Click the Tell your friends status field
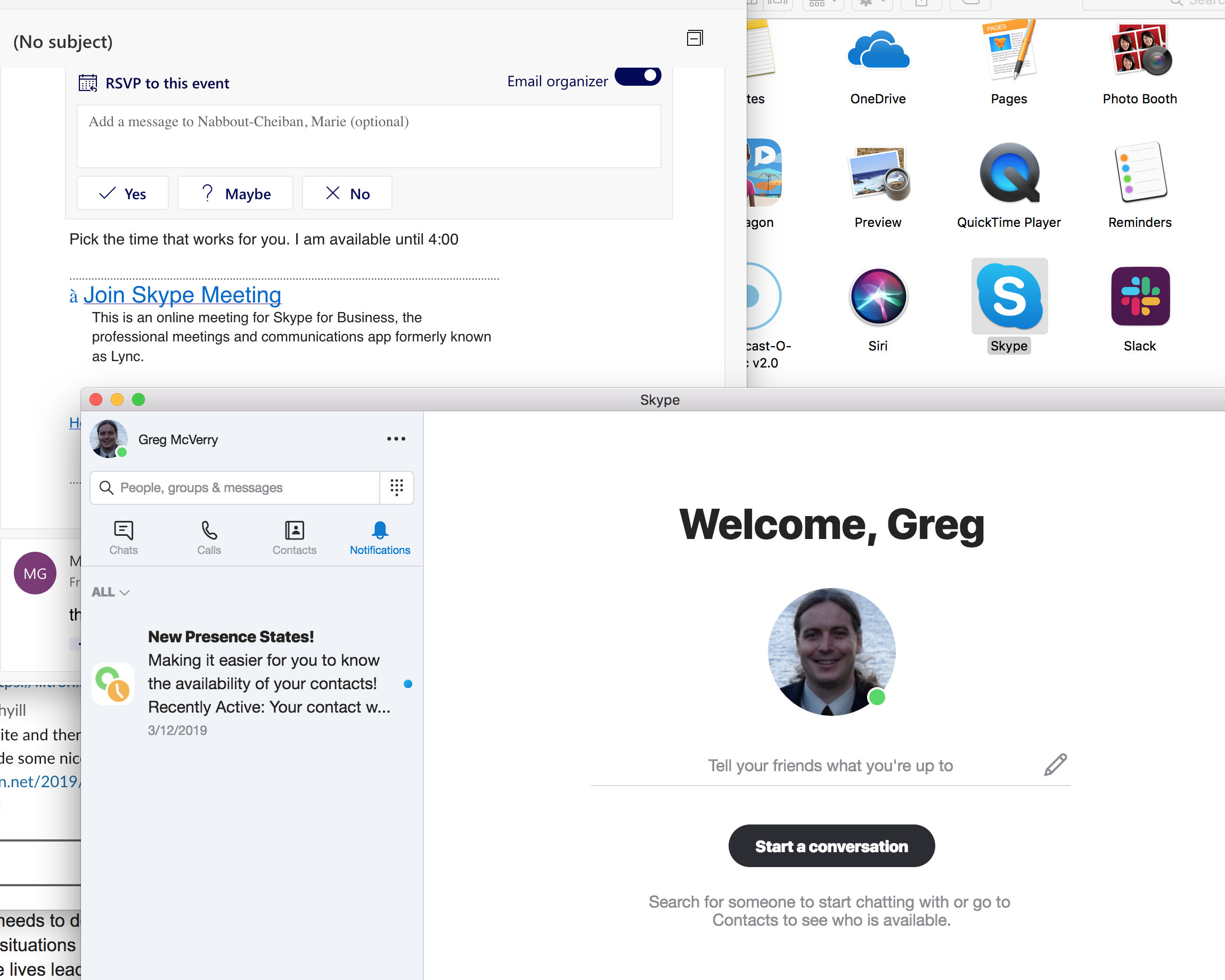The height and width of the screenshot is (980, 1225). (830, 766)
